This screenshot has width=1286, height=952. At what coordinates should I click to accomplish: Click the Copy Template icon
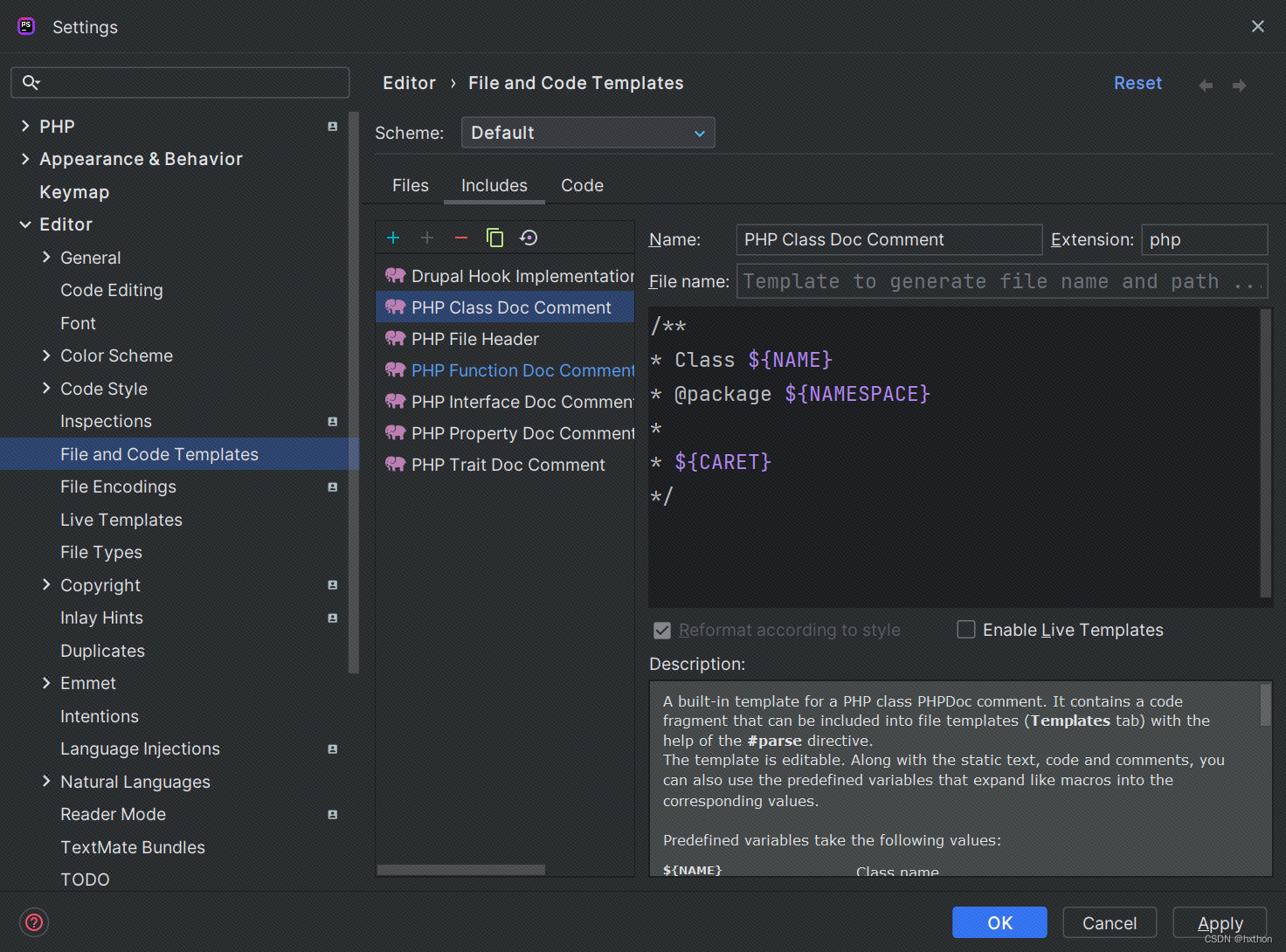494,238
